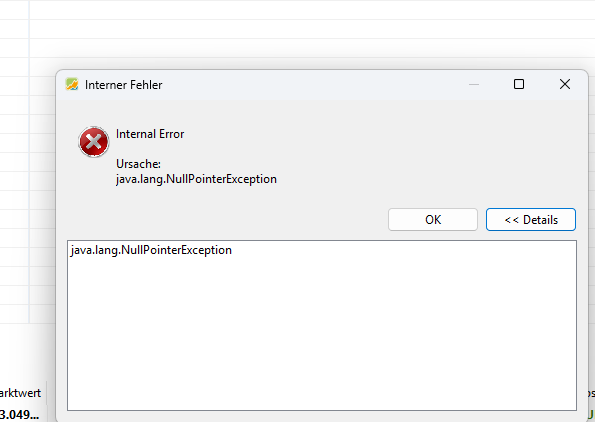Click the Ursache: label
The height and width of the screenshot is (422, 595).
pyautogui.click(x=139, y=164)
